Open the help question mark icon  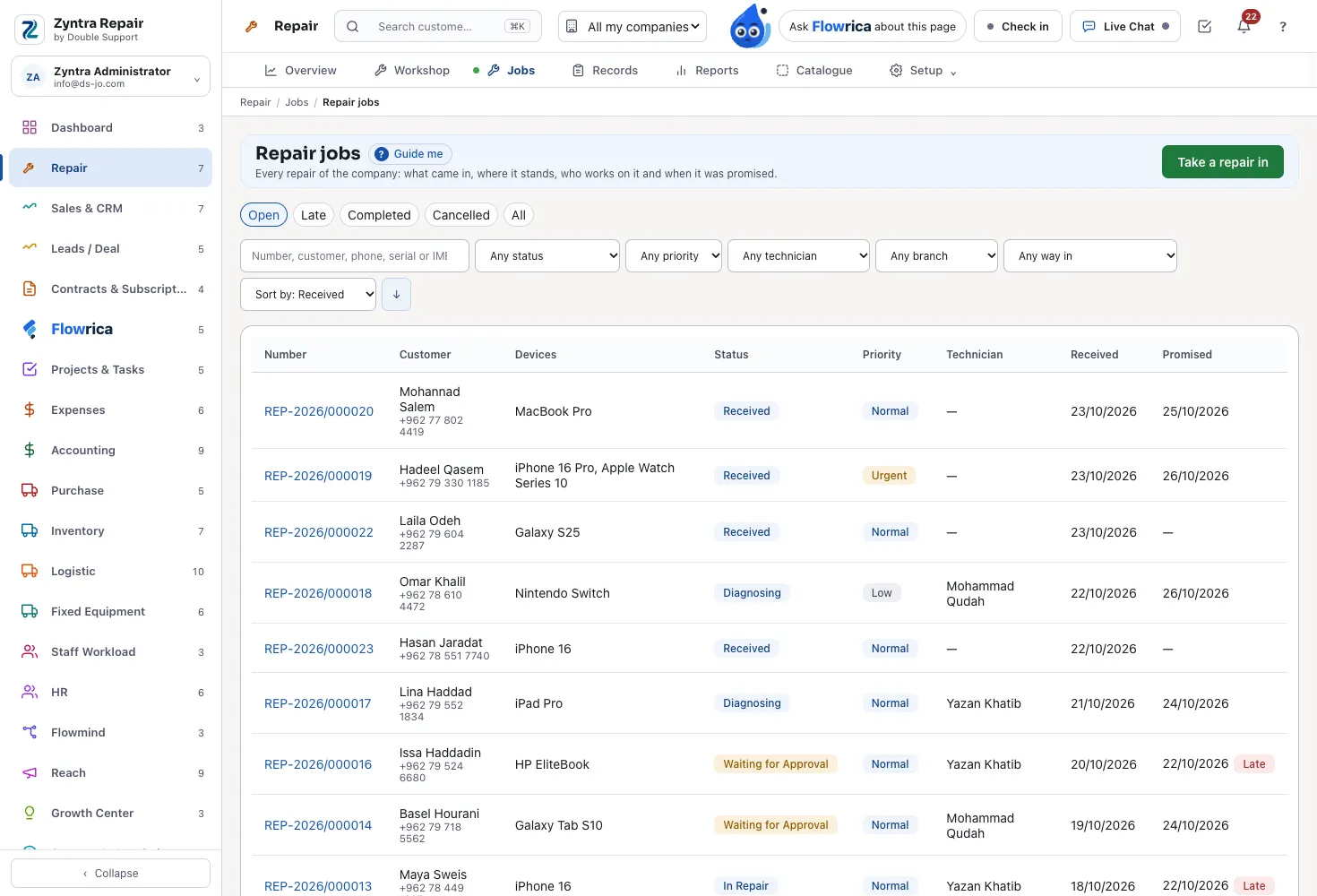tap(1283, 26)
